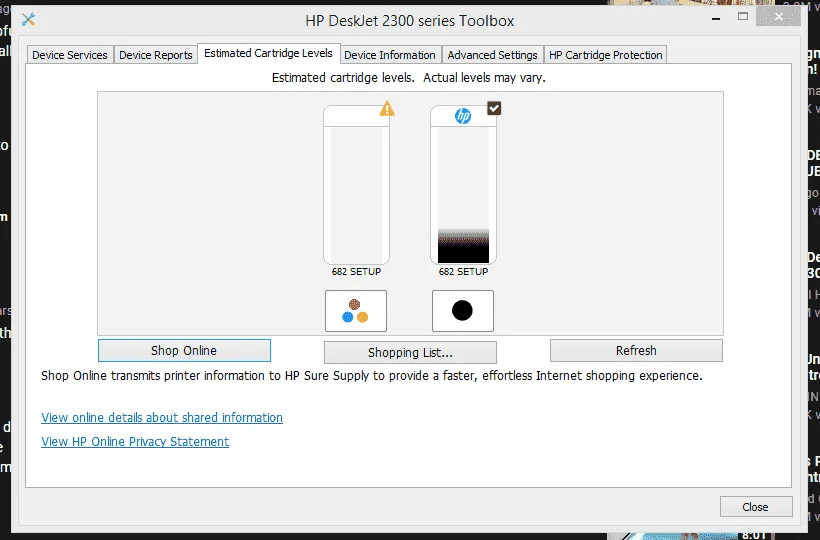This screenshot has height=540, width=820.
Task: Select the black ink dot icon
Action: pos(463,311)
